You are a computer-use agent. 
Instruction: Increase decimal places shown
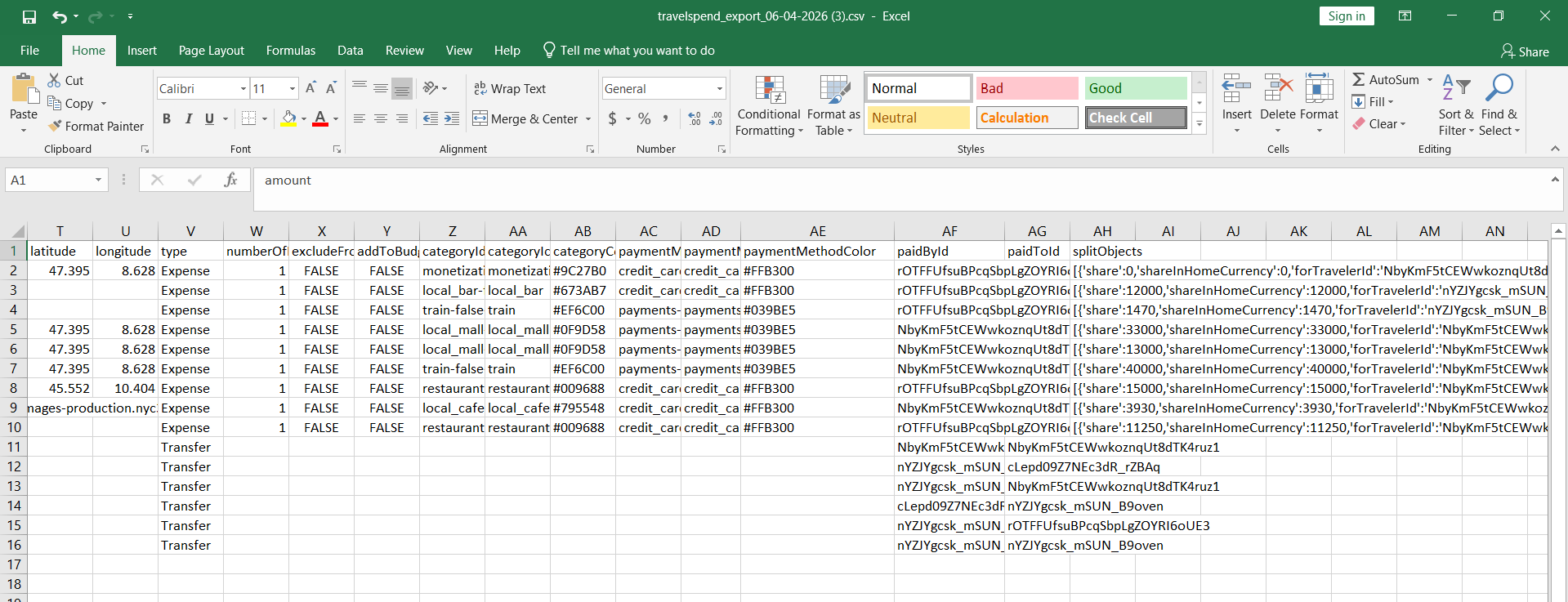pos(695,119)
